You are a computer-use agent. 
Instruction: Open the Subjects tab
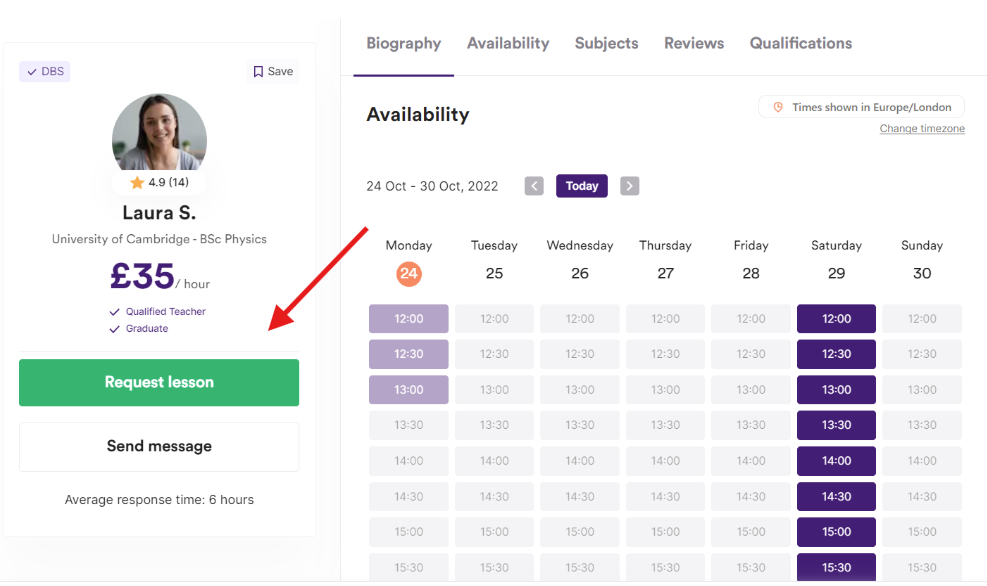tap(606, 43)
